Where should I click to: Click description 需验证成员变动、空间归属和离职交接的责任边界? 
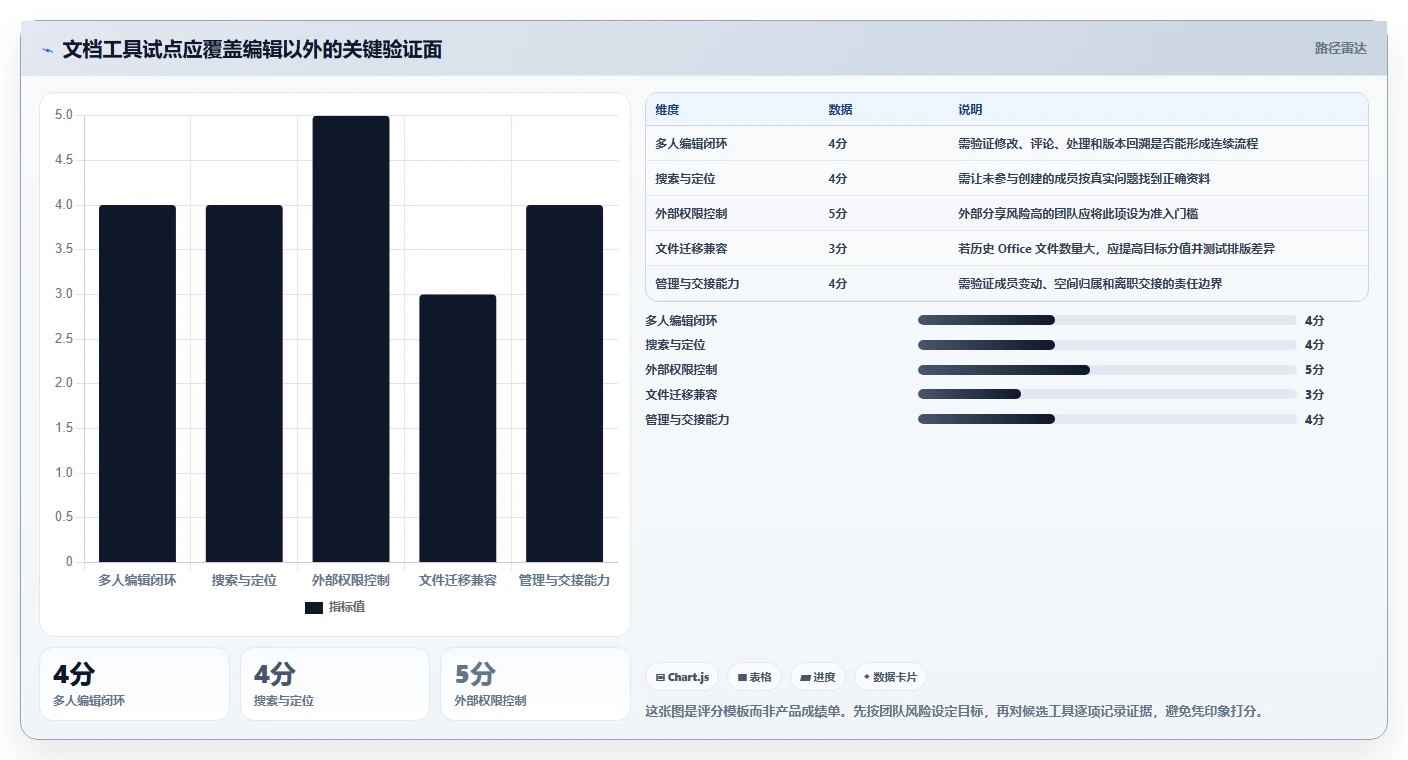(x=1090, y=284)
